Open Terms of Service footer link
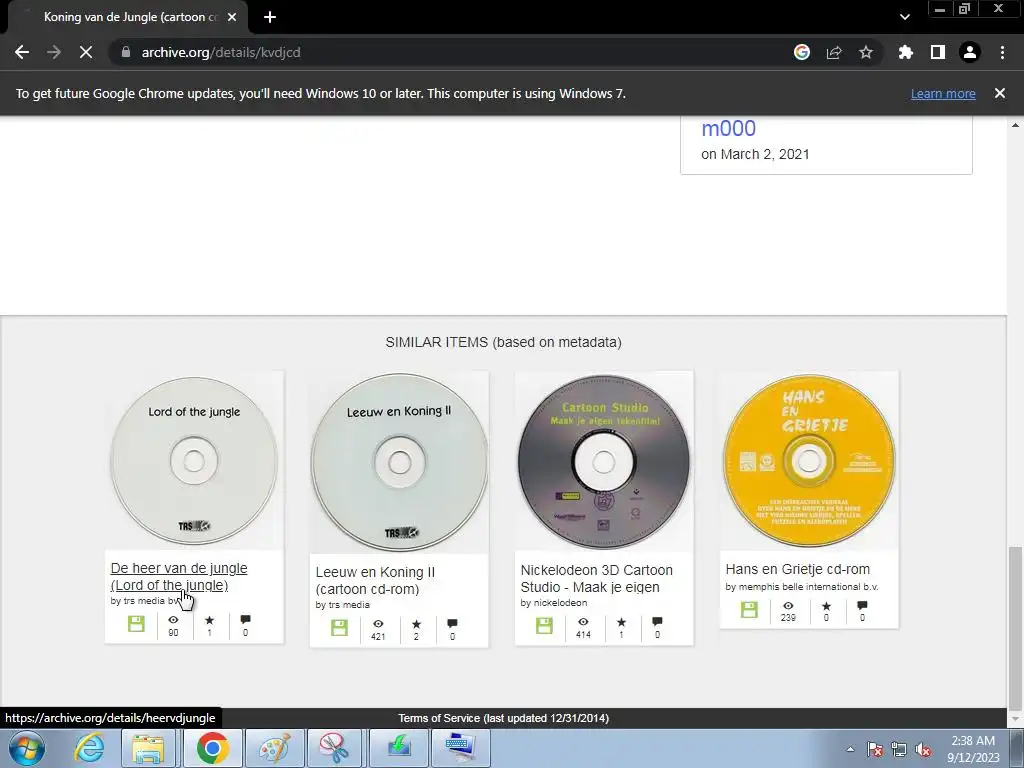The width and height of the screenshot is (1024, 768). (504, 718)
